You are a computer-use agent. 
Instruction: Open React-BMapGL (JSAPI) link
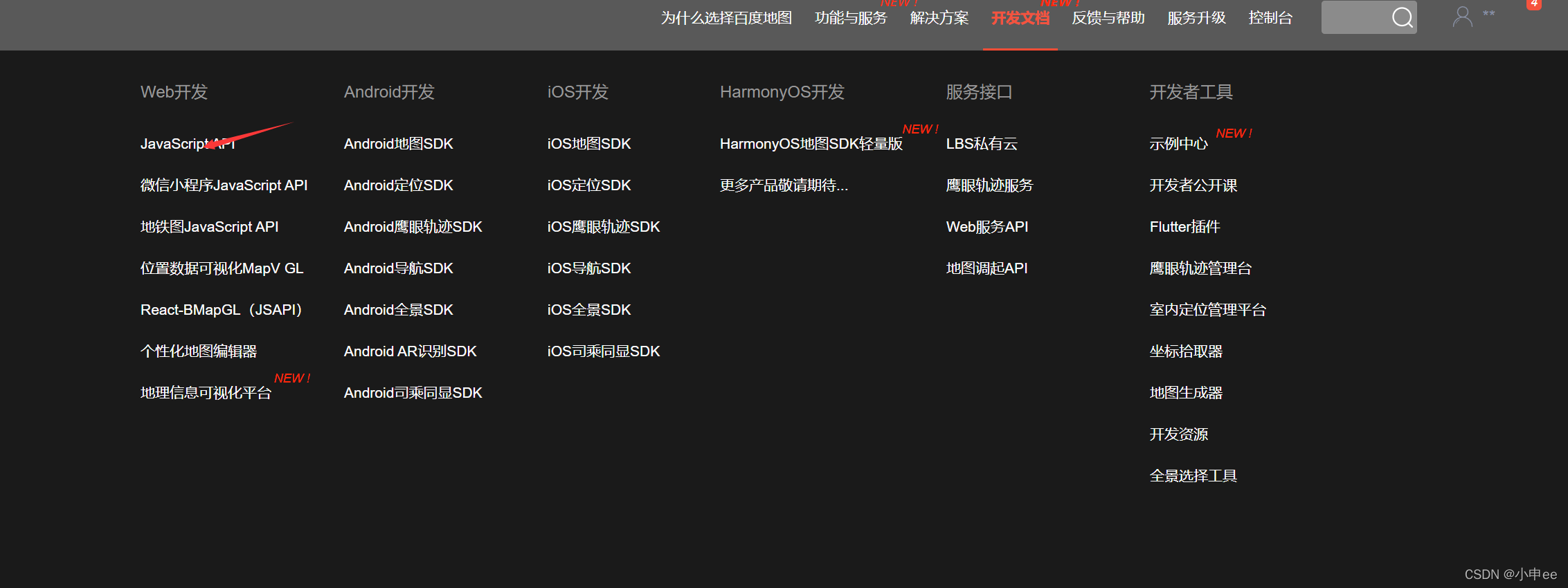[x=222, y=310]
